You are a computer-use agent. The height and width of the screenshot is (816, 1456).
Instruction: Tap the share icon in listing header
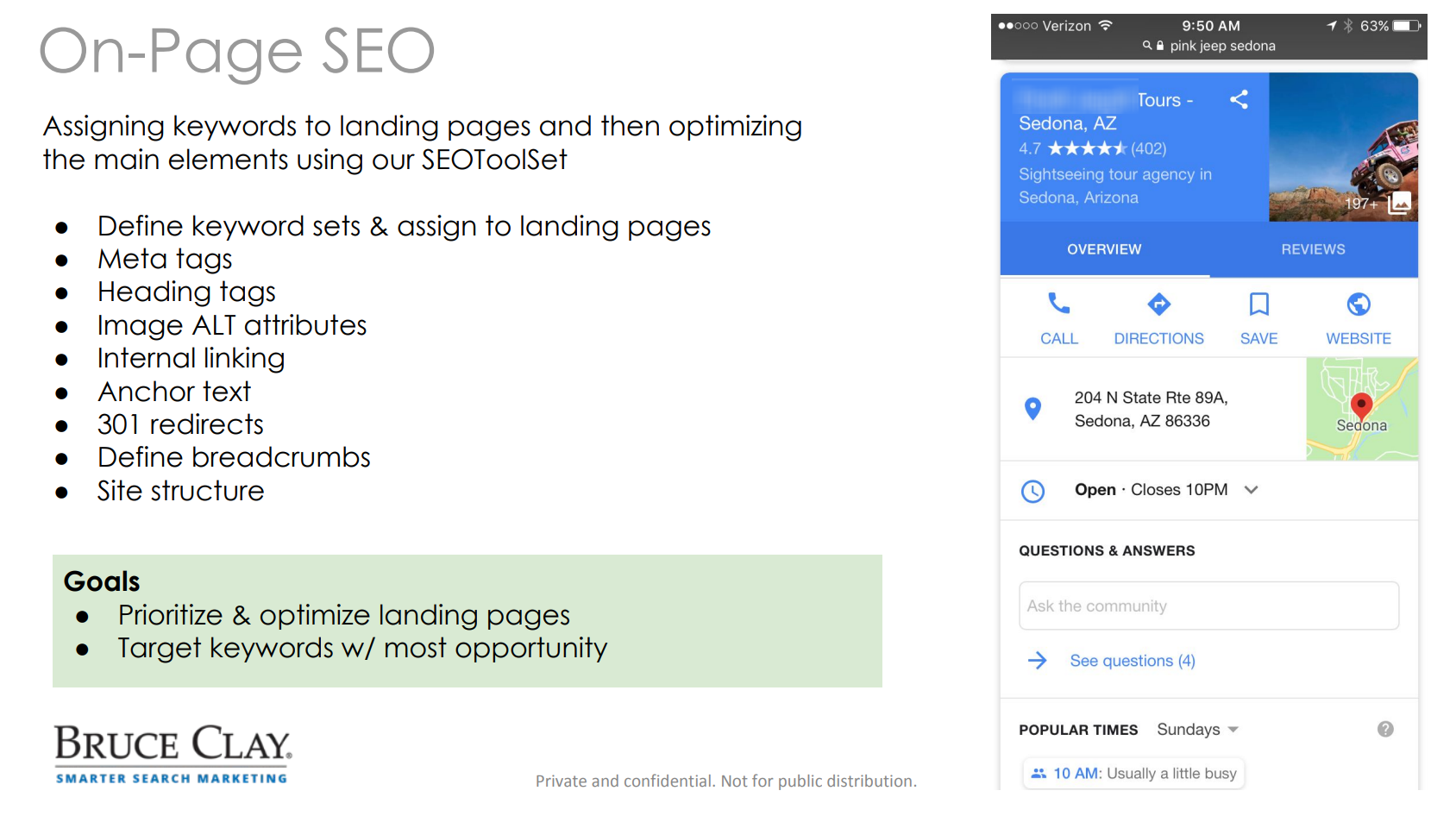[x=1239, y=100]
